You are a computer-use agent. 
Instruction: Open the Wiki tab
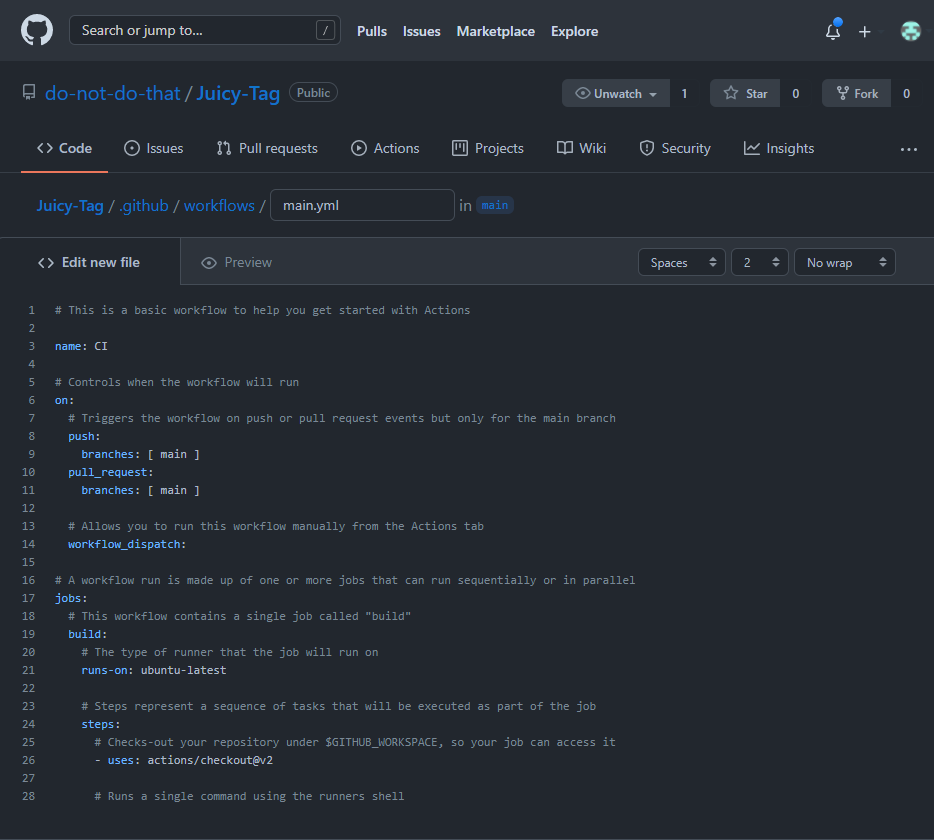click(581, 148)
